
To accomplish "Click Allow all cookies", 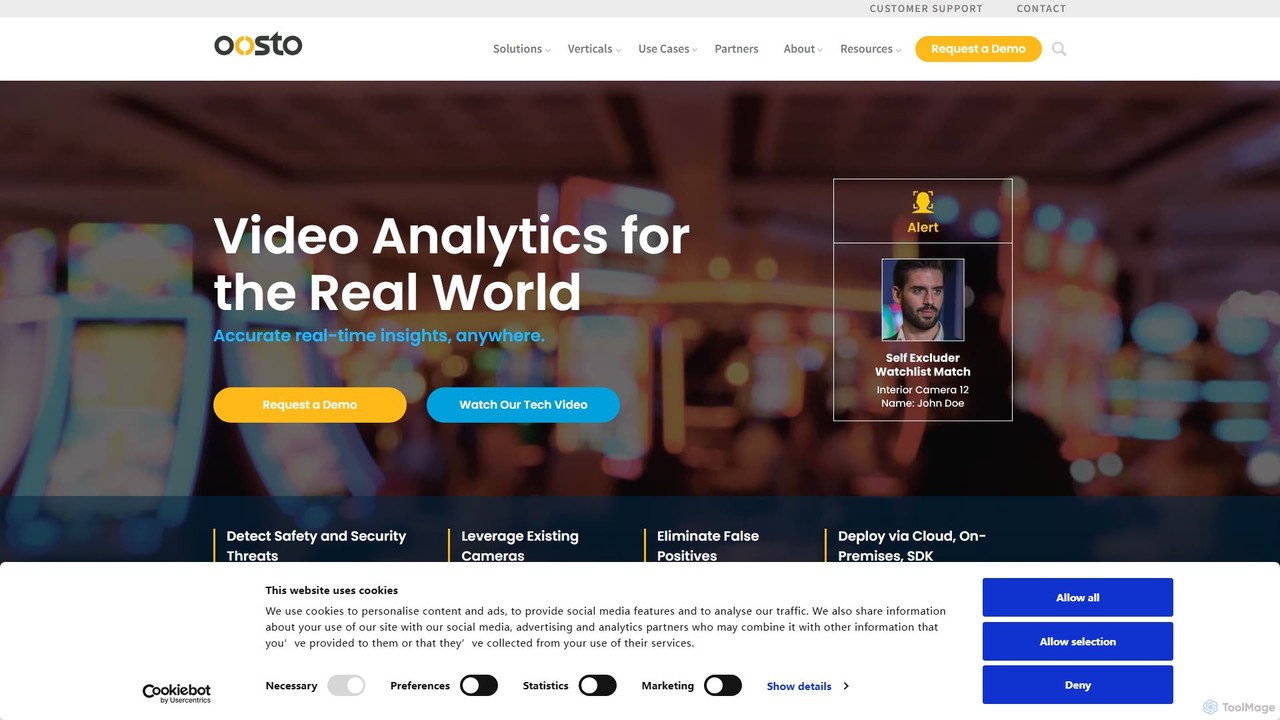I will coord(1077,597).
